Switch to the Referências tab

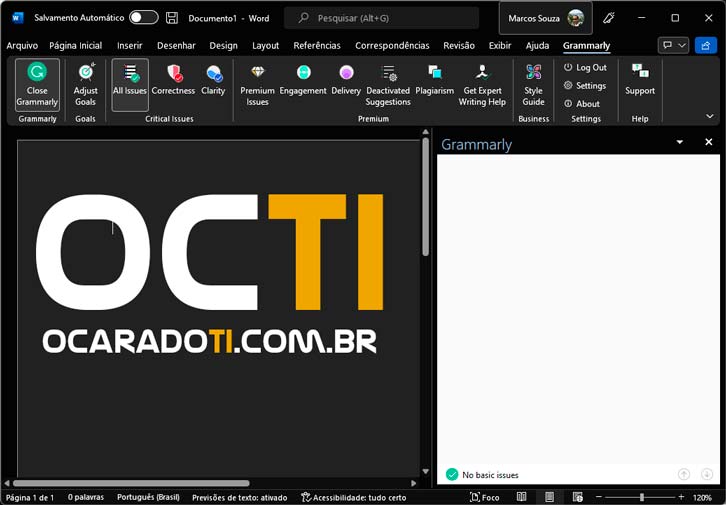pos(317,45)
